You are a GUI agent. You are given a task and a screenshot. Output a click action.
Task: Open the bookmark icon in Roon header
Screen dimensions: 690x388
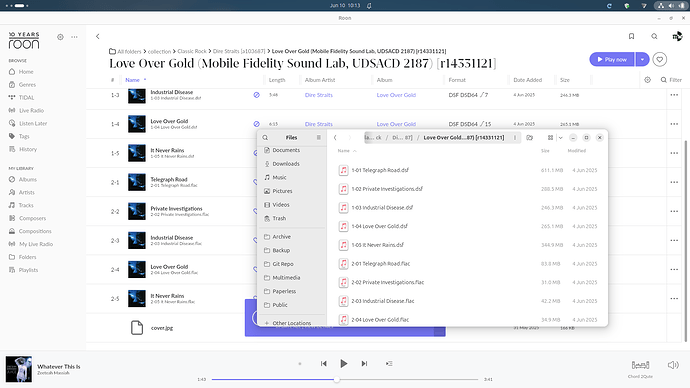click(x=631, y=37)
